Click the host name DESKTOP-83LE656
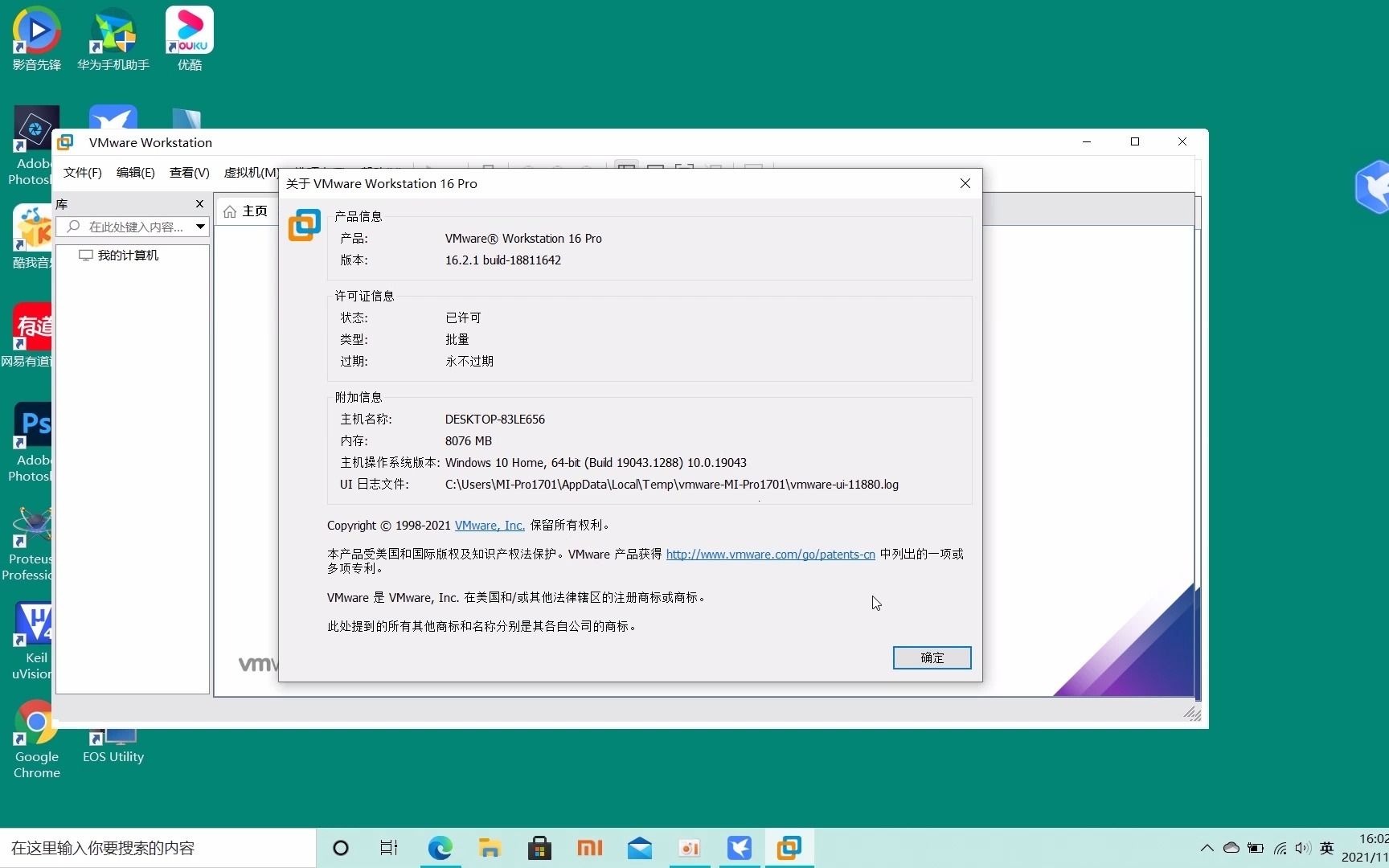The width and height of the screenshot is (1389, 868). pos(495,420)
